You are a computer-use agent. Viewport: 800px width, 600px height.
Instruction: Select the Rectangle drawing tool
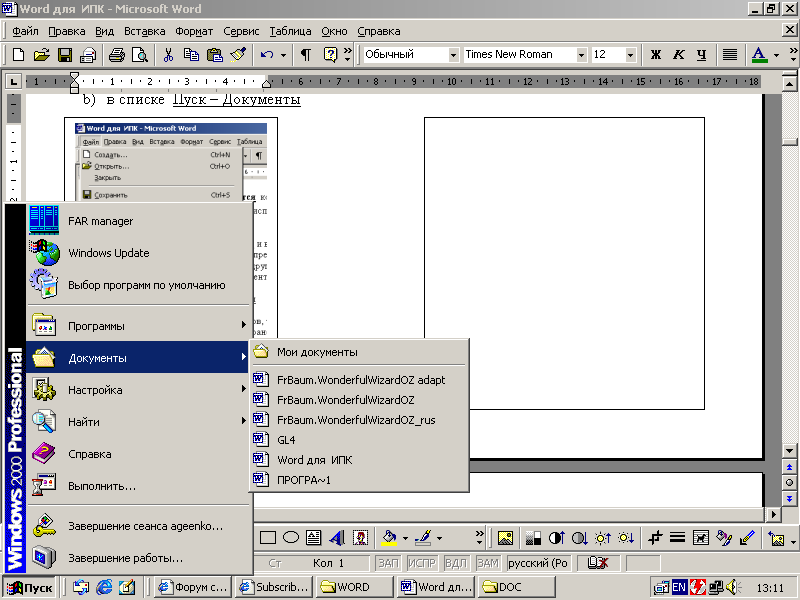click(267, 538)
